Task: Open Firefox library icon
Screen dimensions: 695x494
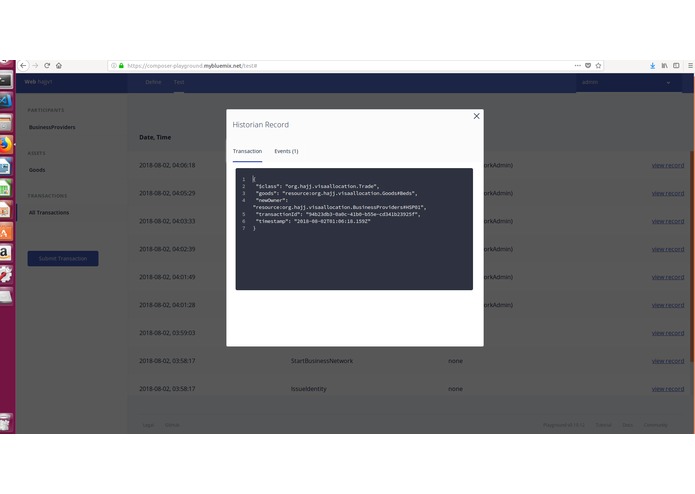Action: click(x=664, y=66)
